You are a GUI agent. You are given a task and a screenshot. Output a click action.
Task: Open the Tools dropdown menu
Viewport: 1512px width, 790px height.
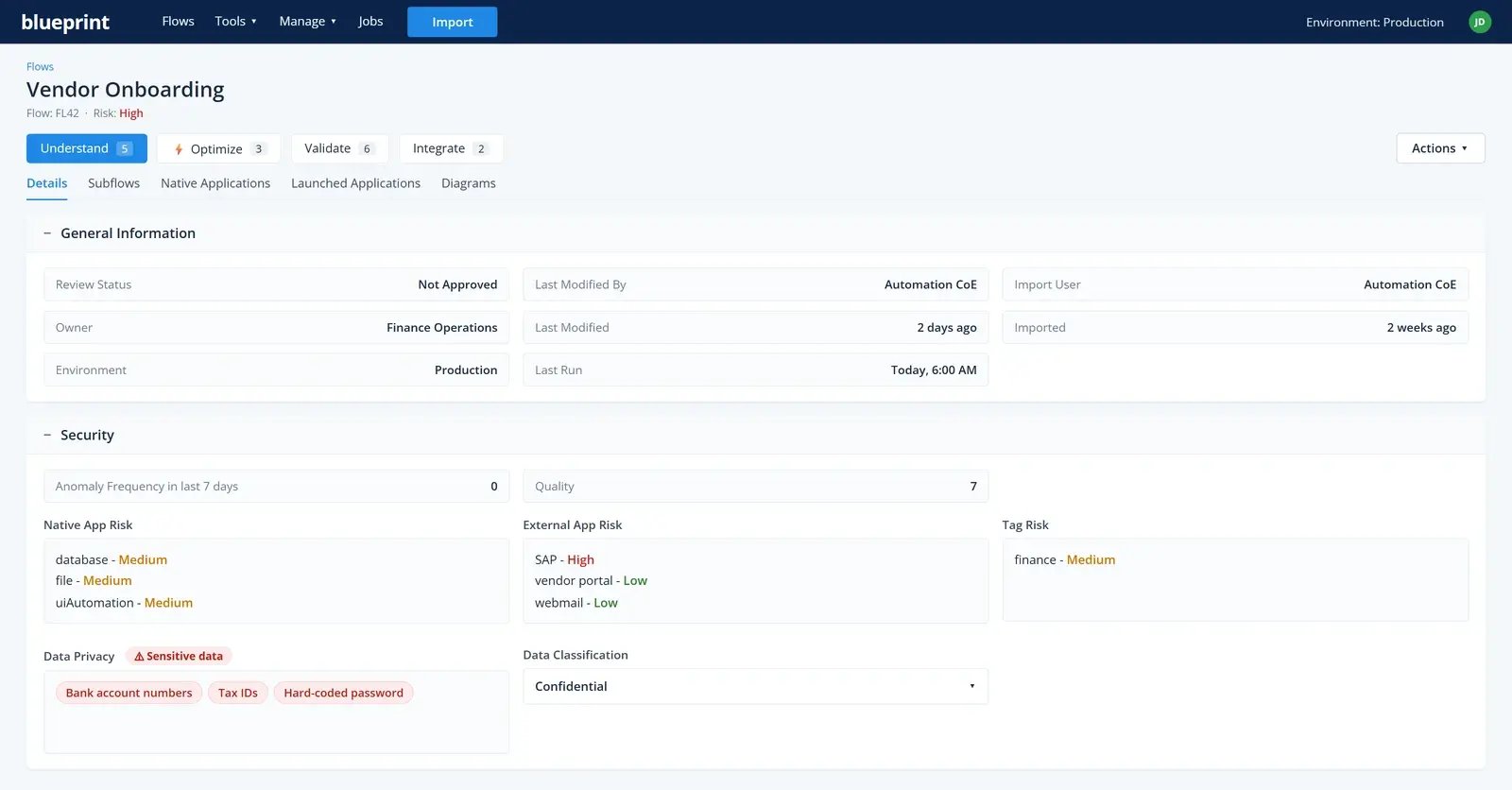[x=235, y=21]
